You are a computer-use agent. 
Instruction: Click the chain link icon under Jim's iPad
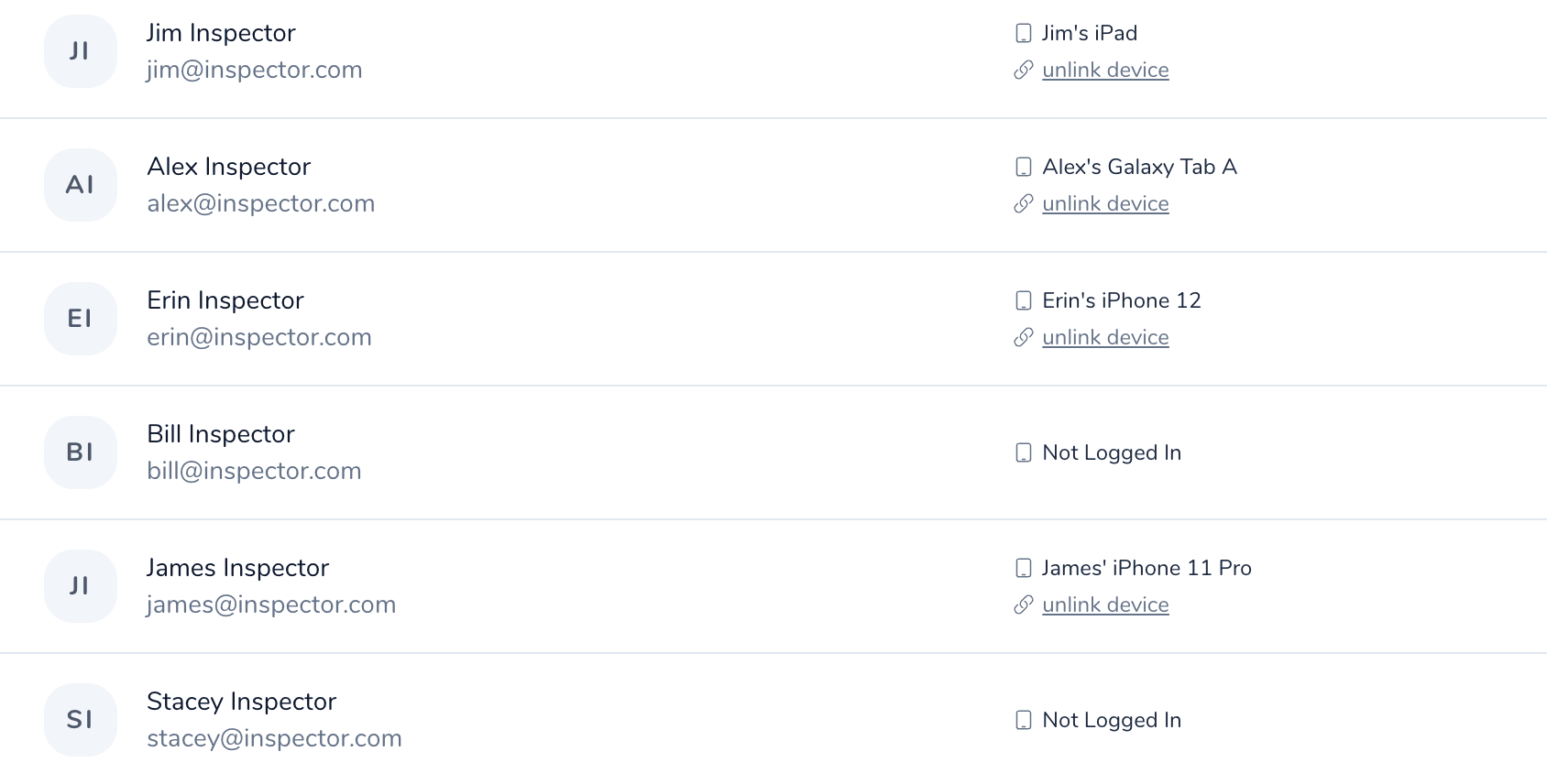(1024, 71)
